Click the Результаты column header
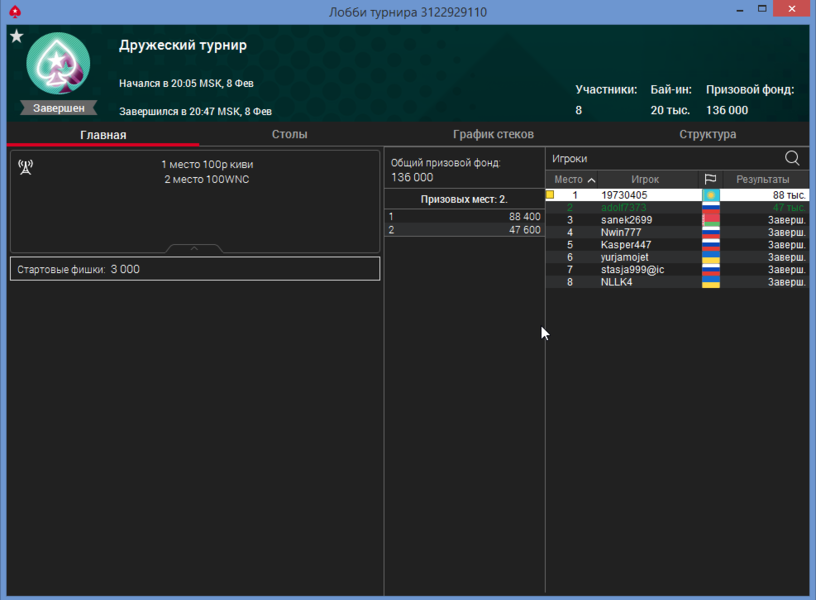This screenshot has height=600, width=816. (763, 180)
